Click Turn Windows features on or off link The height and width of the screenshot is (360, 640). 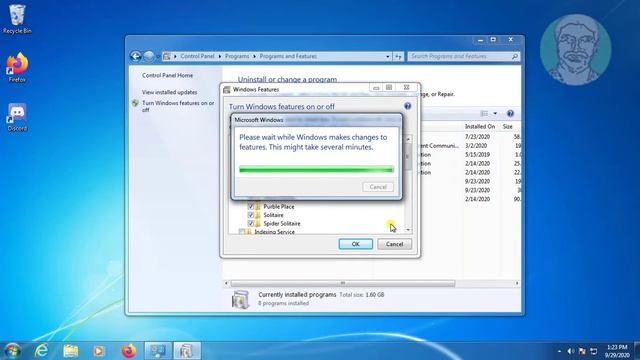178,107
